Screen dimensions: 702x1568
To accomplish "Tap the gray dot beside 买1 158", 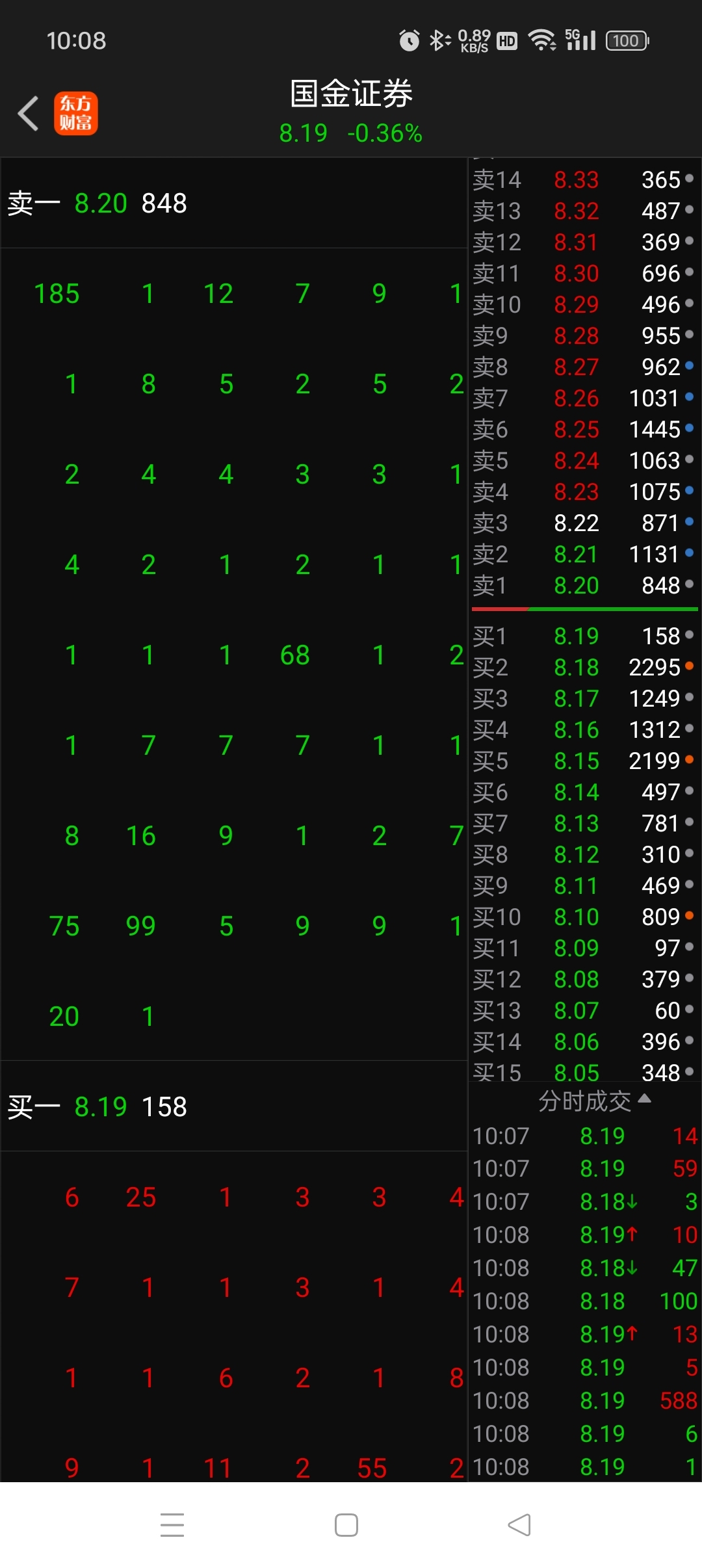I will click(x=689, y=634).
